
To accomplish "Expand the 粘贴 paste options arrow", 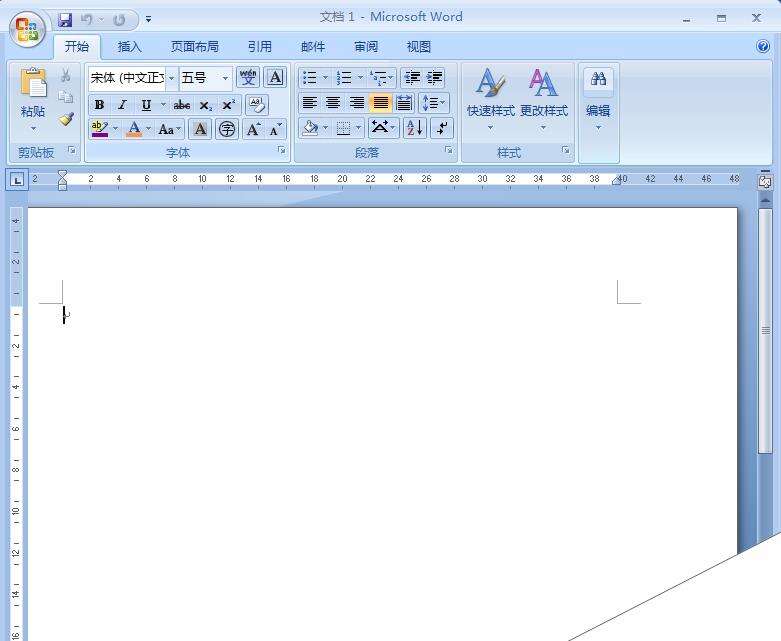I will tap(33, 128).
